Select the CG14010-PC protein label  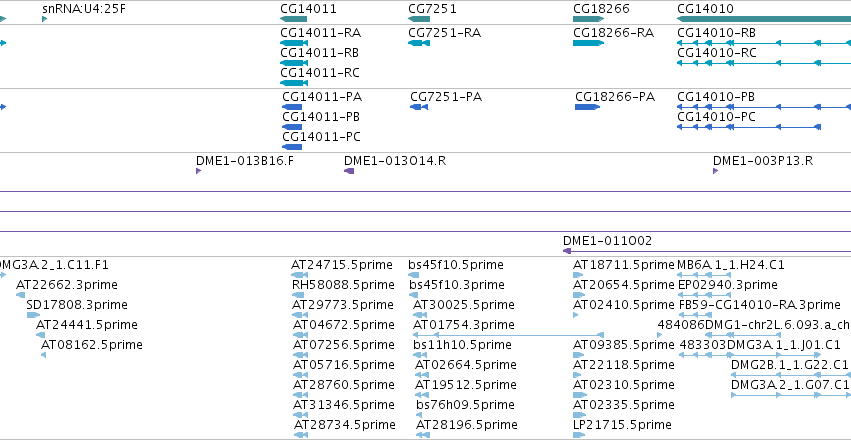coord(716,117)
